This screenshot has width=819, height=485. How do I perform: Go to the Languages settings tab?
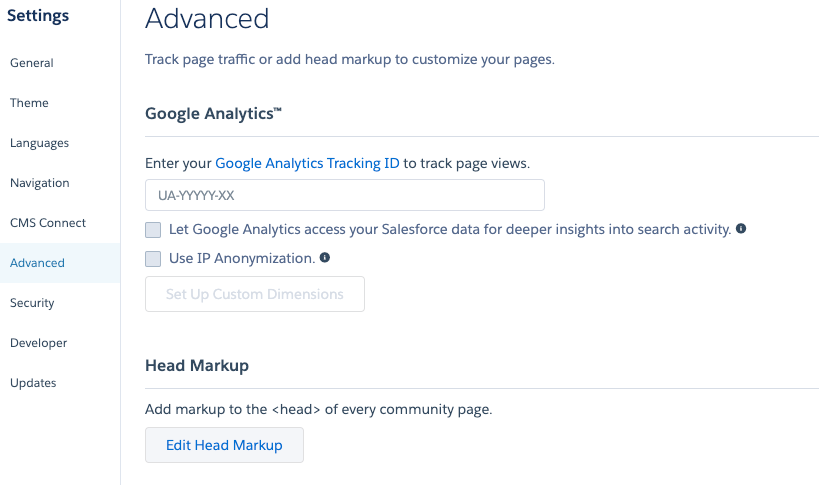click(x=40, y=143)
